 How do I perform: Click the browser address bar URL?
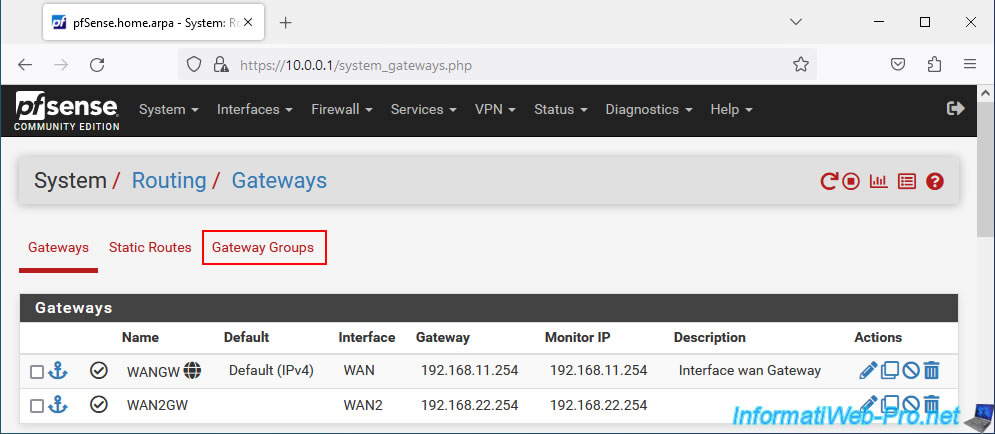pos(355,65)
